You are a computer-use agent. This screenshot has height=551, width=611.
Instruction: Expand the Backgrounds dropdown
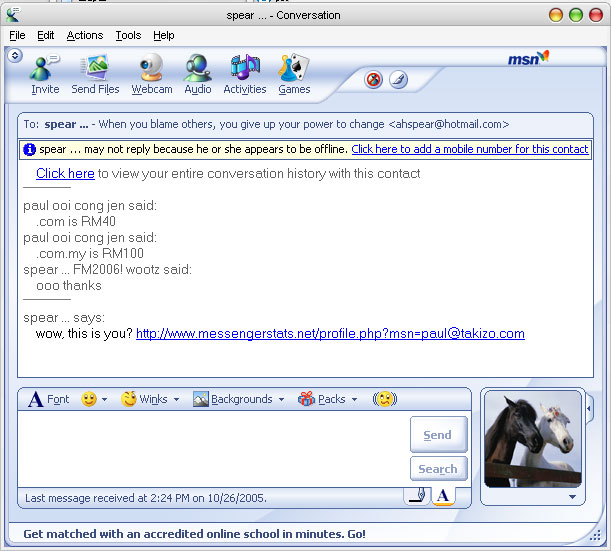(x=238, y=399)
